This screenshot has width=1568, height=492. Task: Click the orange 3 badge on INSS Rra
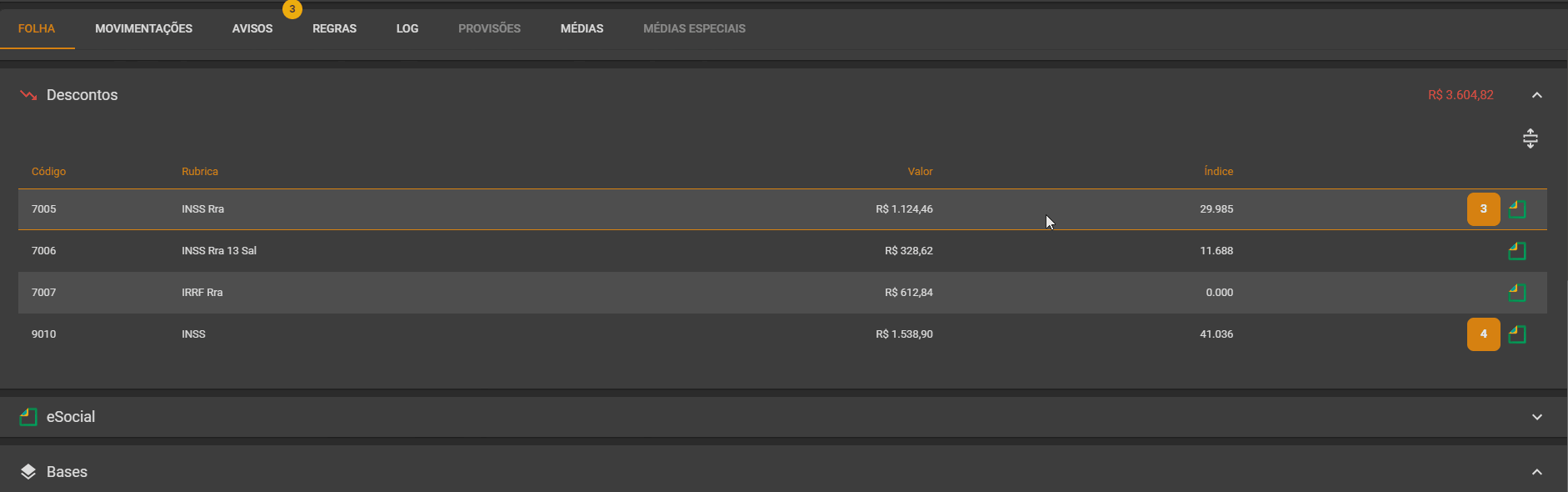[x=1483, y=209]
